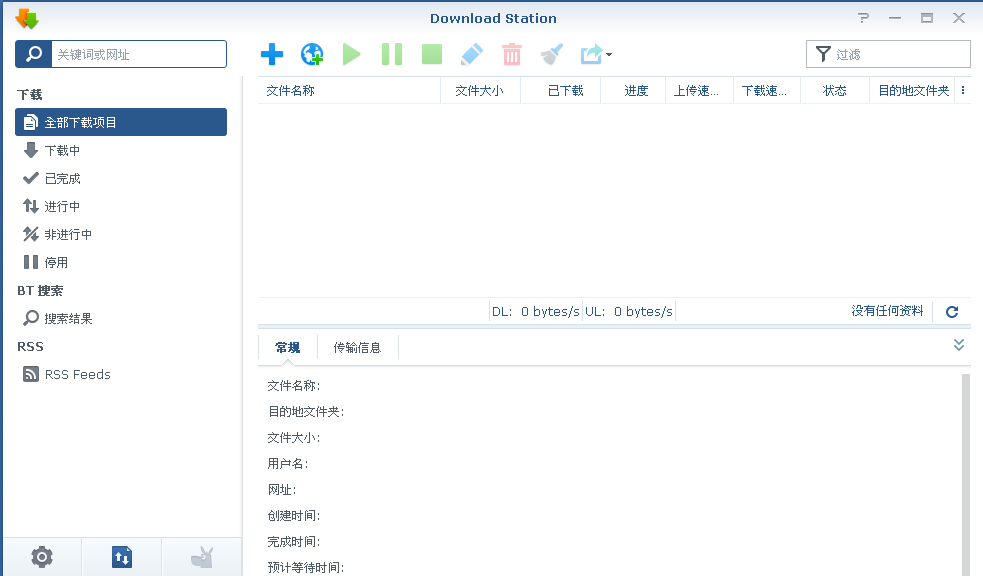This screenshot has width=983, height=576.
Task: Click the blue up-down transfer icon
Action: [x=122, y=557]
